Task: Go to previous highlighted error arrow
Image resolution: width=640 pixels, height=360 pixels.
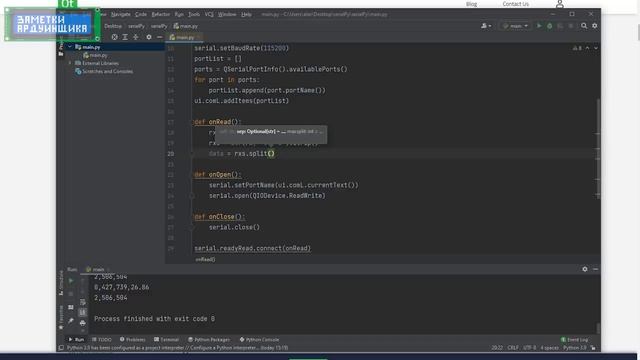Action: coord(587,48)
